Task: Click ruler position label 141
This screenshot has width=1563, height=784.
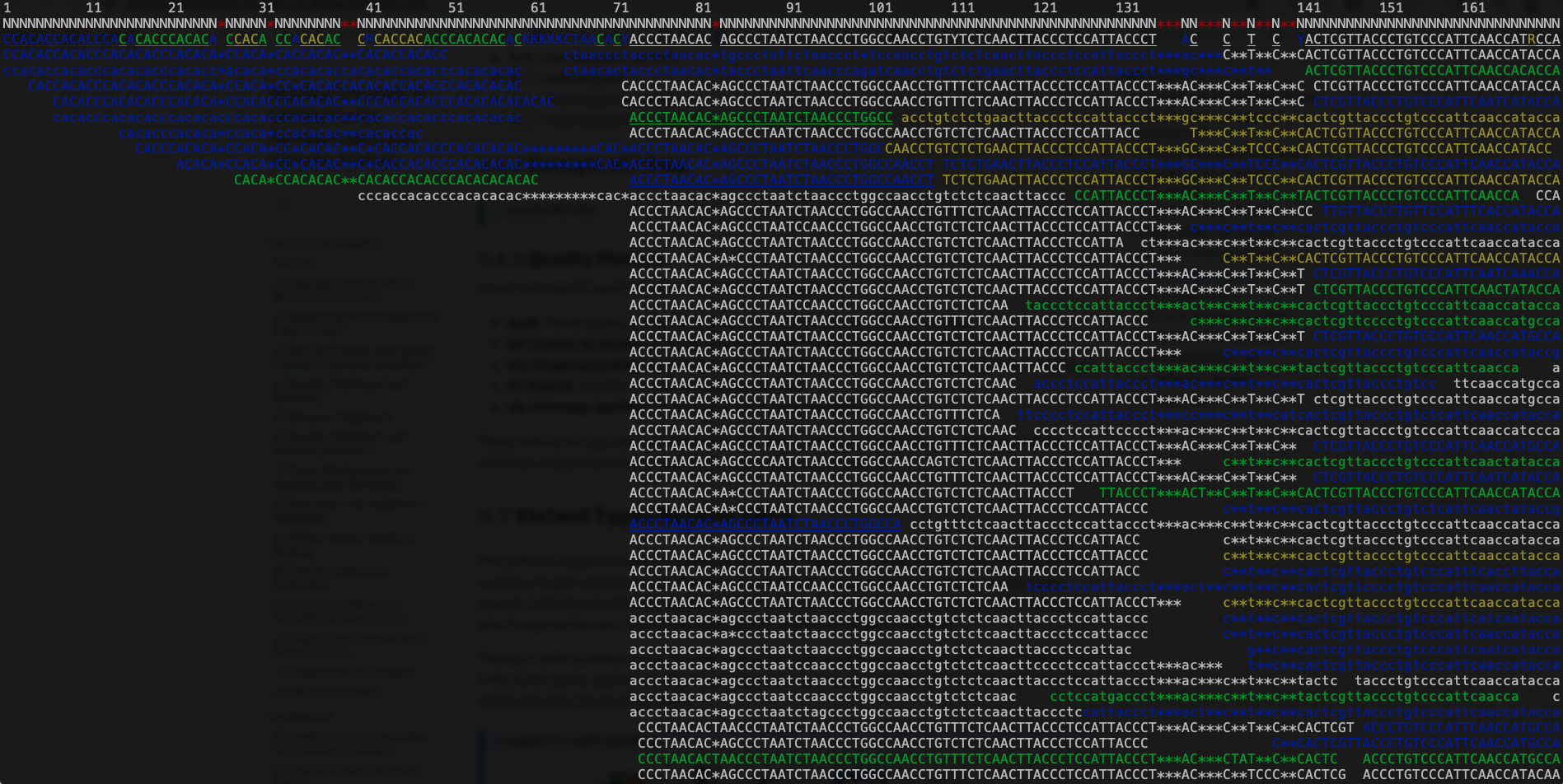Action: pyautogui.click(x=1309, y=7)
